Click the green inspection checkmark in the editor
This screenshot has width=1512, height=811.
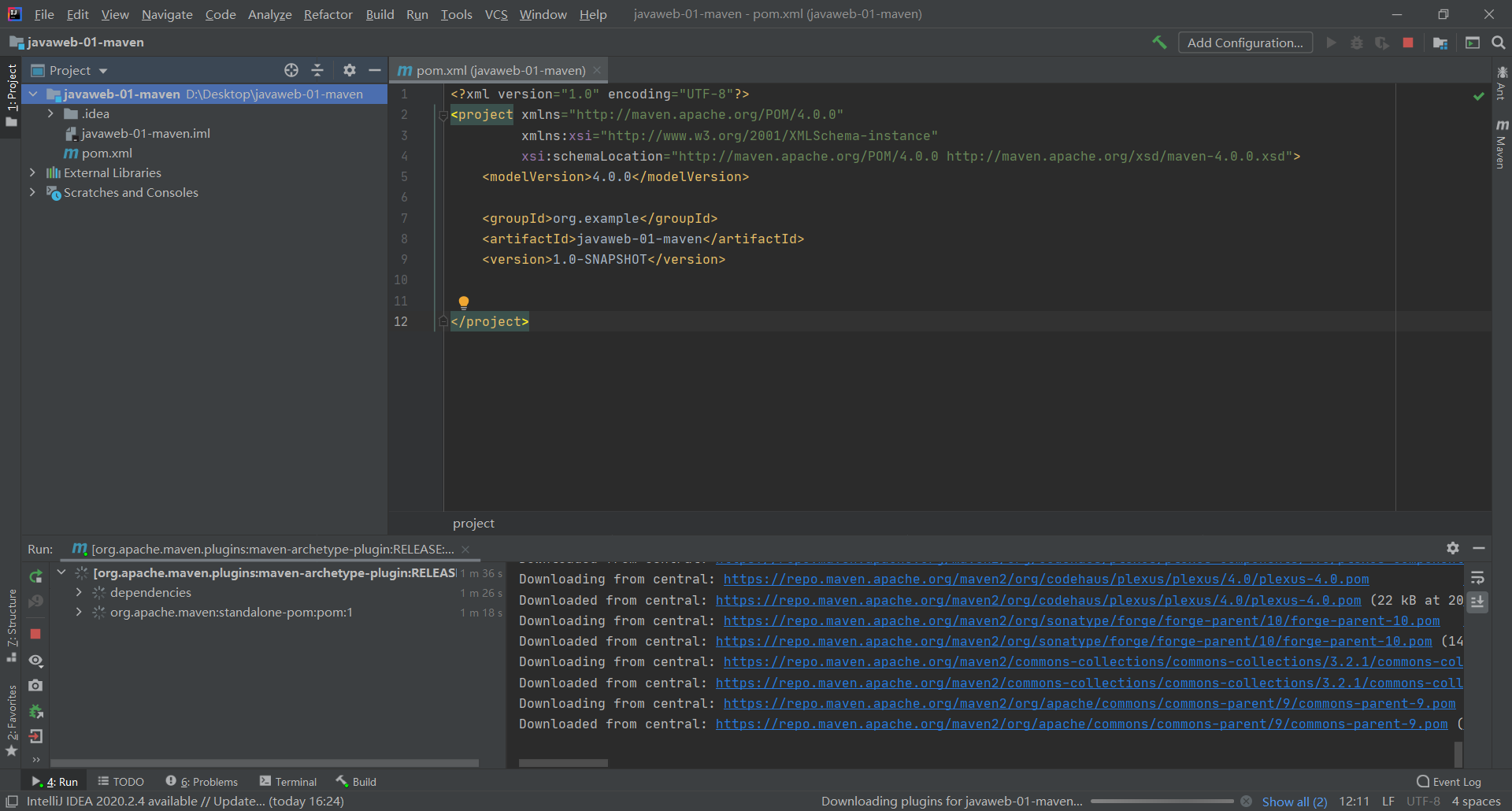[1479, 96]
